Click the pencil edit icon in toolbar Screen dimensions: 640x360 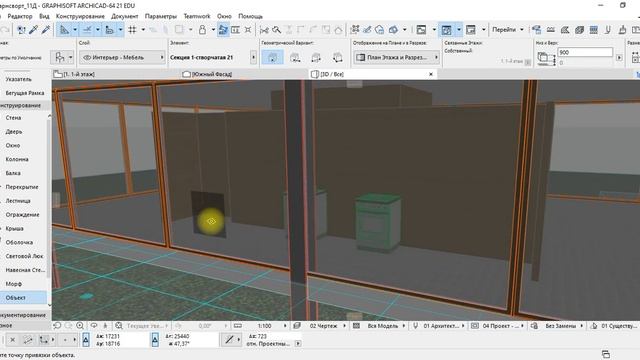(367, 30)
